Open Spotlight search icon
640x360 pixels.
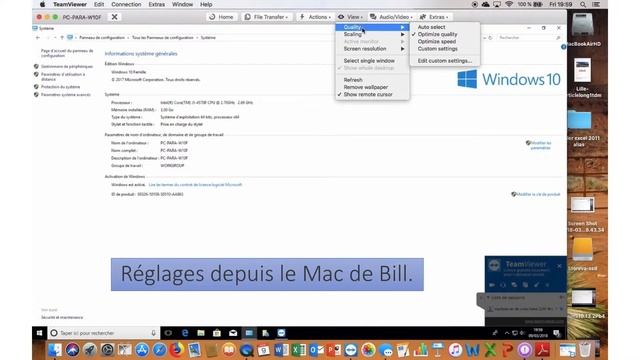click(583, 4)
